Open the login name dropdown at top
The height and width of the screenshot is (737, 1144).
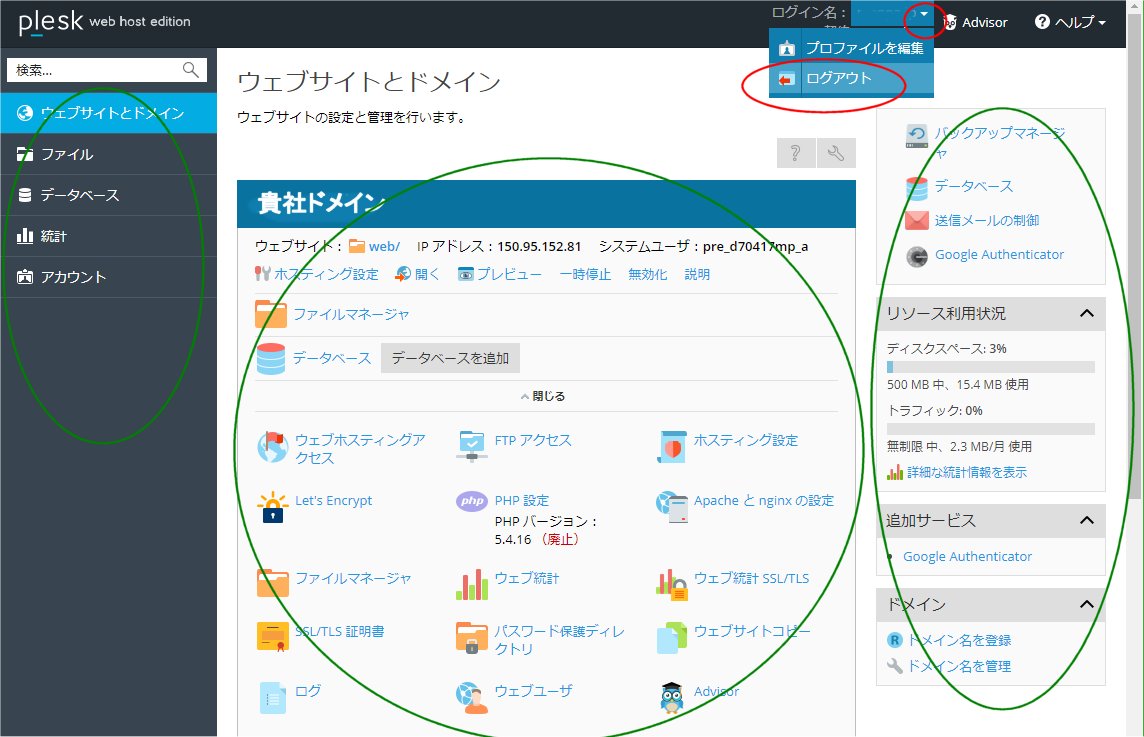pyautogui.click(x=921, y=16)
